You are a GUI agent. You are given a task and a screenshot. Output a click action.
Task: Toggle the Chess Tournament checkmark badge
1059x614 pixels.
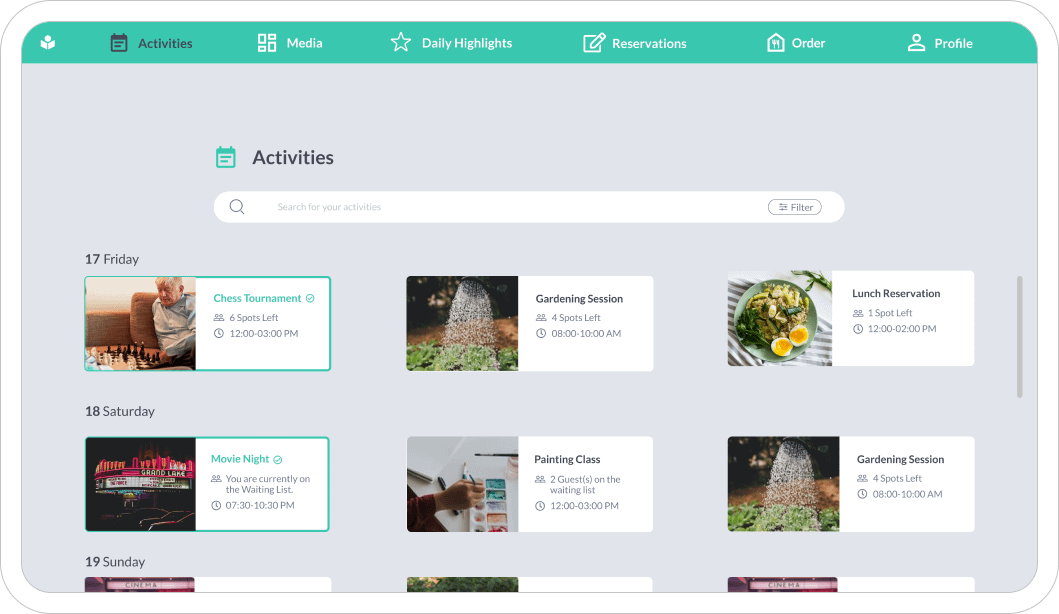(x=310, y=298)
